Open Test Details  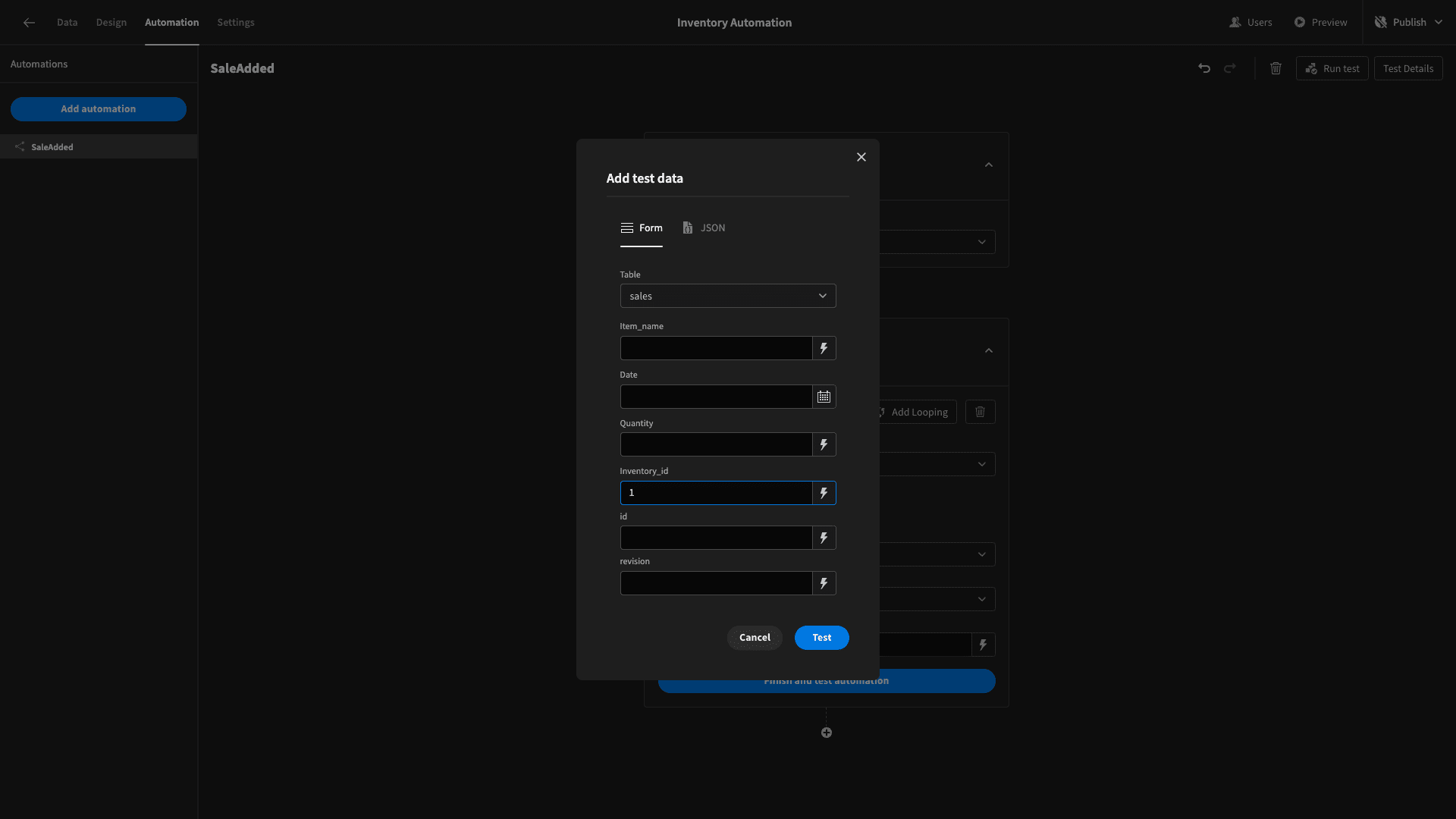point(1408,68)
